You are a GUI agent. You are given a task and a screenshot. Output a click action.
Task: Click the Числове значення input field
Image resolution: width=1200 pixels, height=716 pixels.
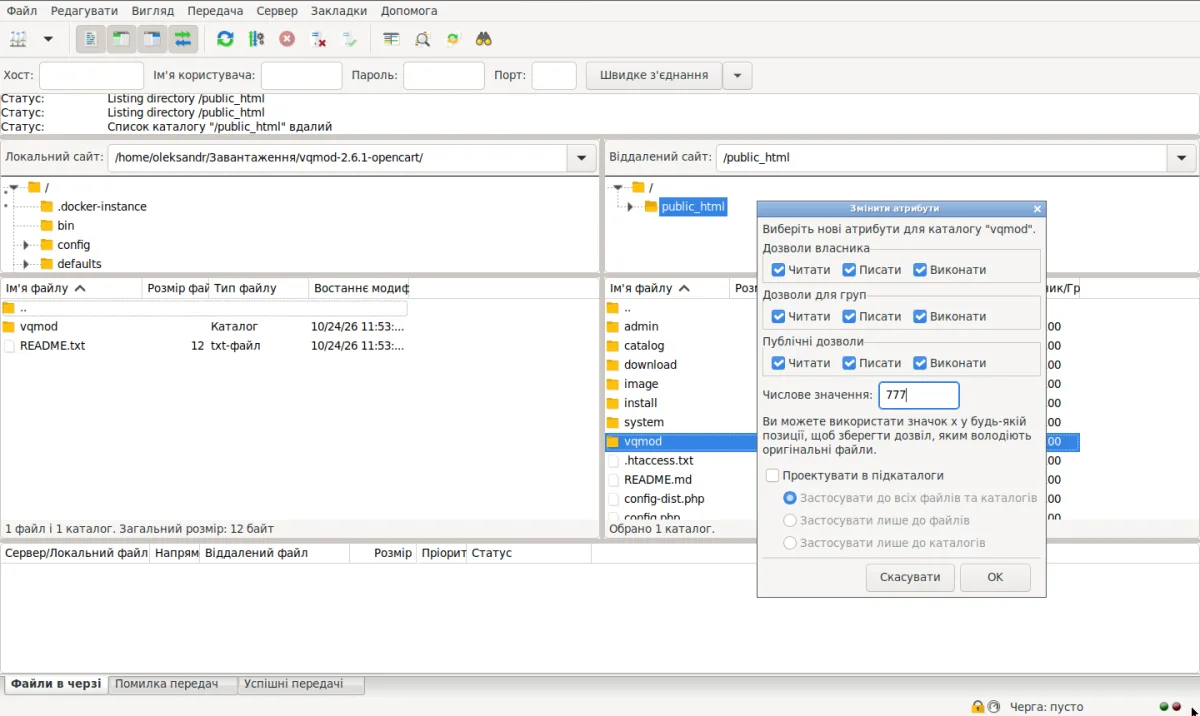coord(919,395)
